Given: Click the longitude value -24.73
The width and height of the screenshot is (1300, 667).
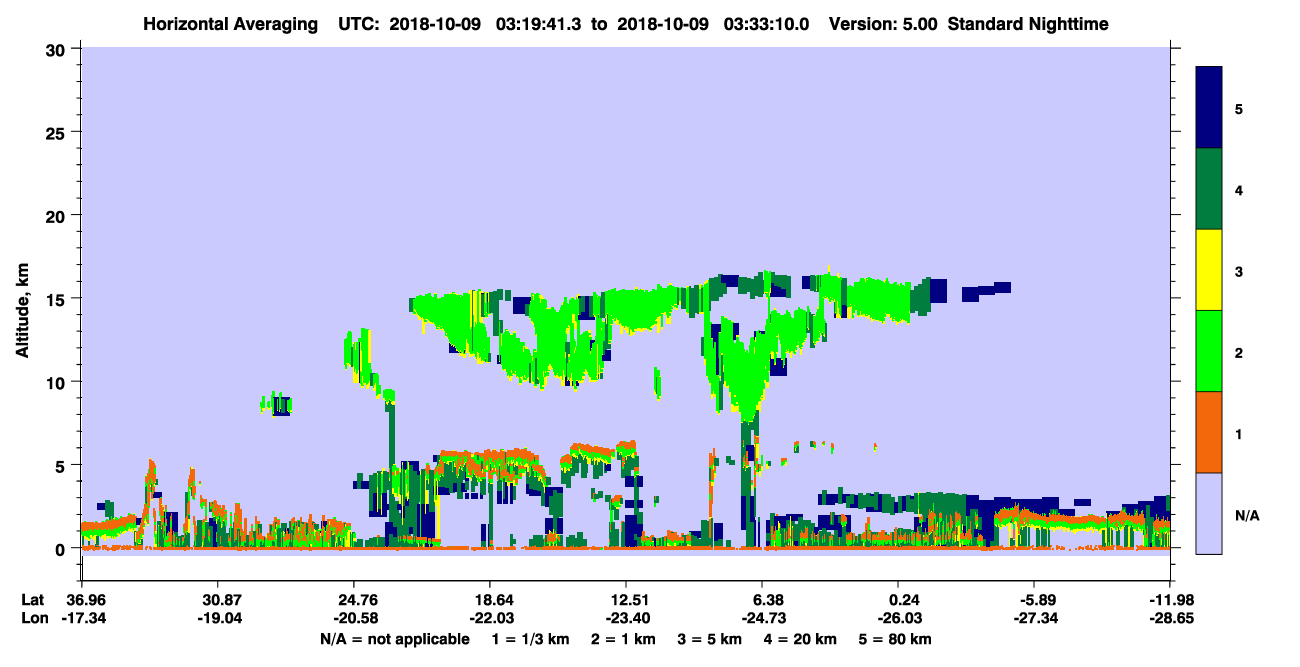Looking at the screenshot, I should pos(762,619).
